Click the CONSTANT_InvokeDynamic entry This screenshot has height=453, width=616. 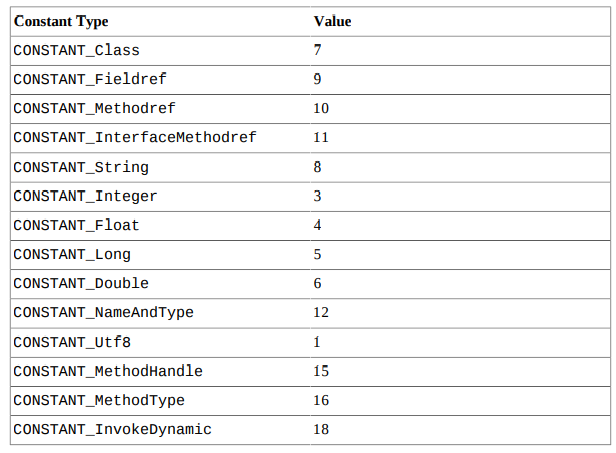pyautogui.click(x=112, y=430)
